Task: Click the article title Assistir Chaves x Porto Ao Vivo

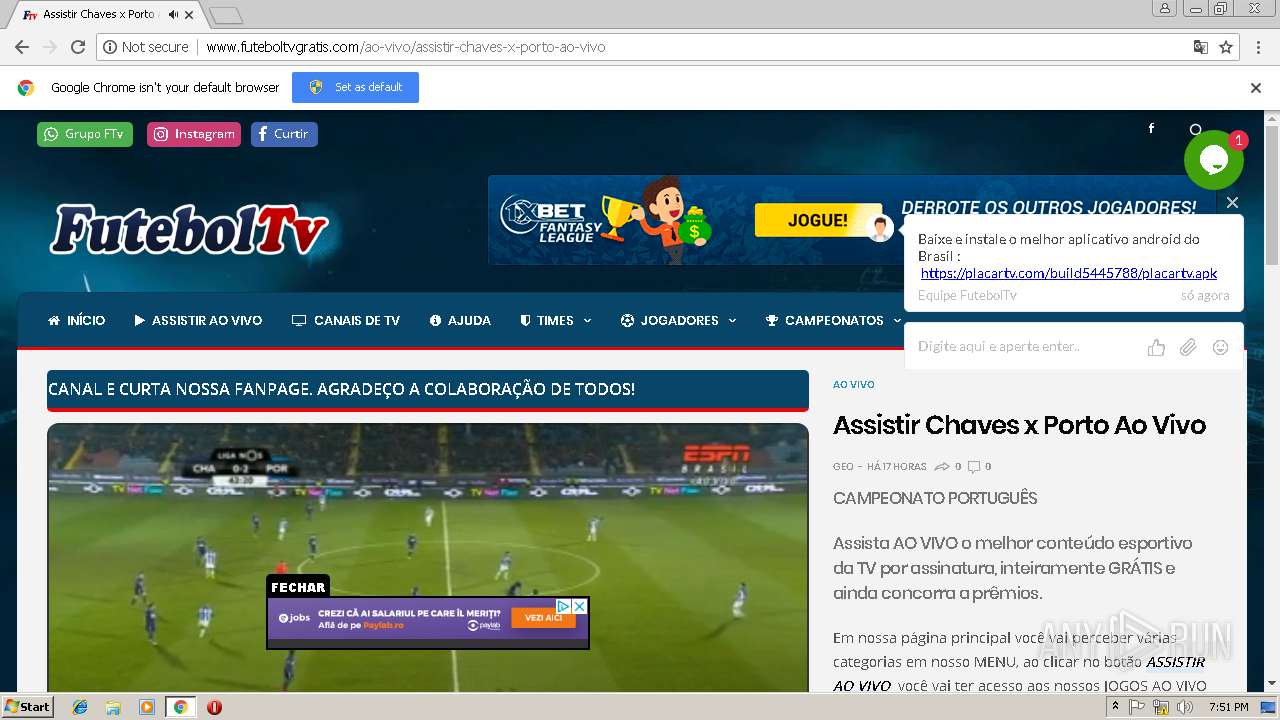Action: click(1019, 425)
